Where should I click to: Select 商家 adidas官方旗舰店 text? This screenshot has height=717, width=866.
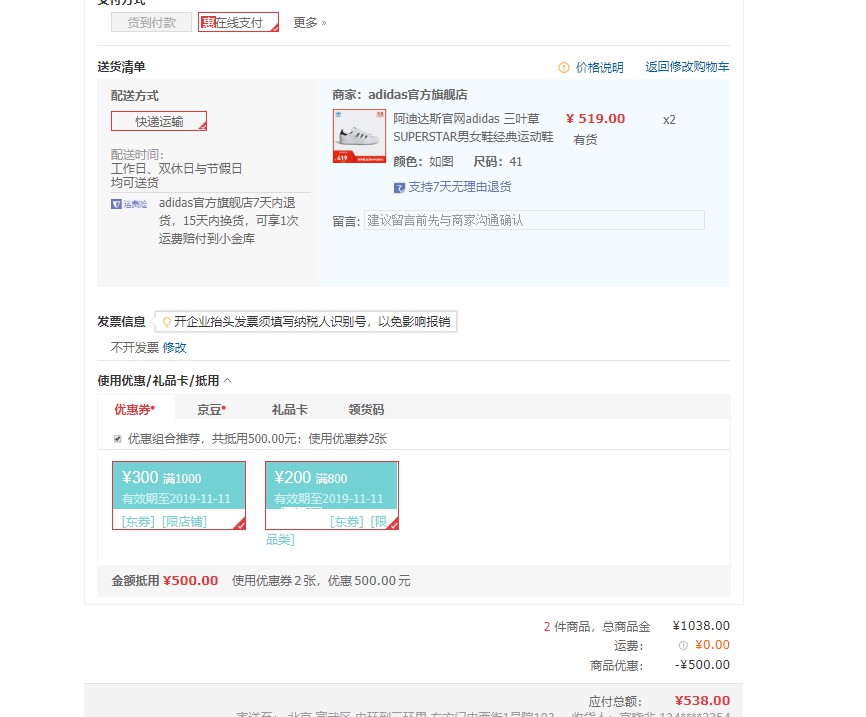(x=400, y=95)
